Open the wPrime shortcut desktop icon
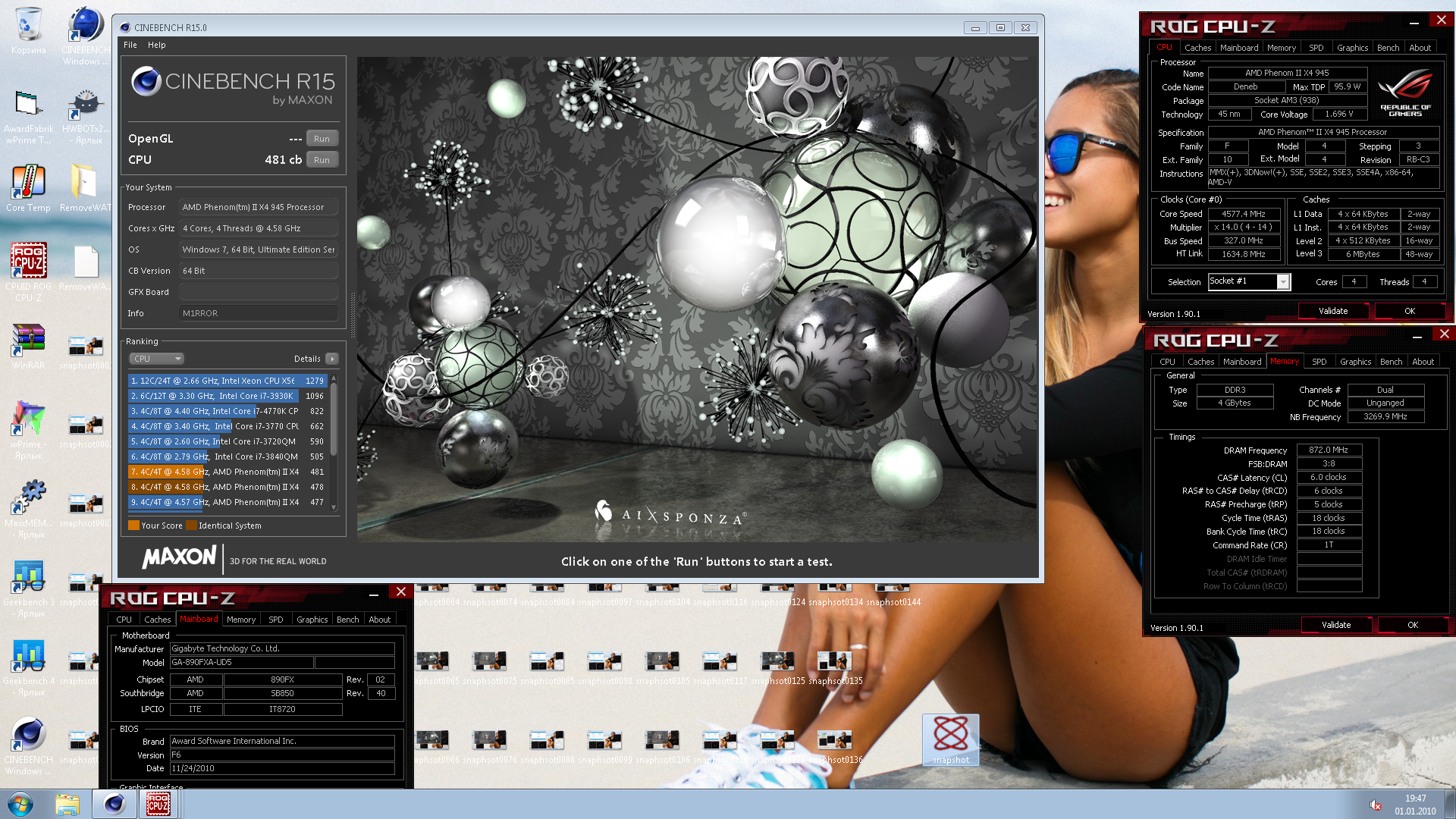Viewport: 1456px width, 819px height. point(28,431)
